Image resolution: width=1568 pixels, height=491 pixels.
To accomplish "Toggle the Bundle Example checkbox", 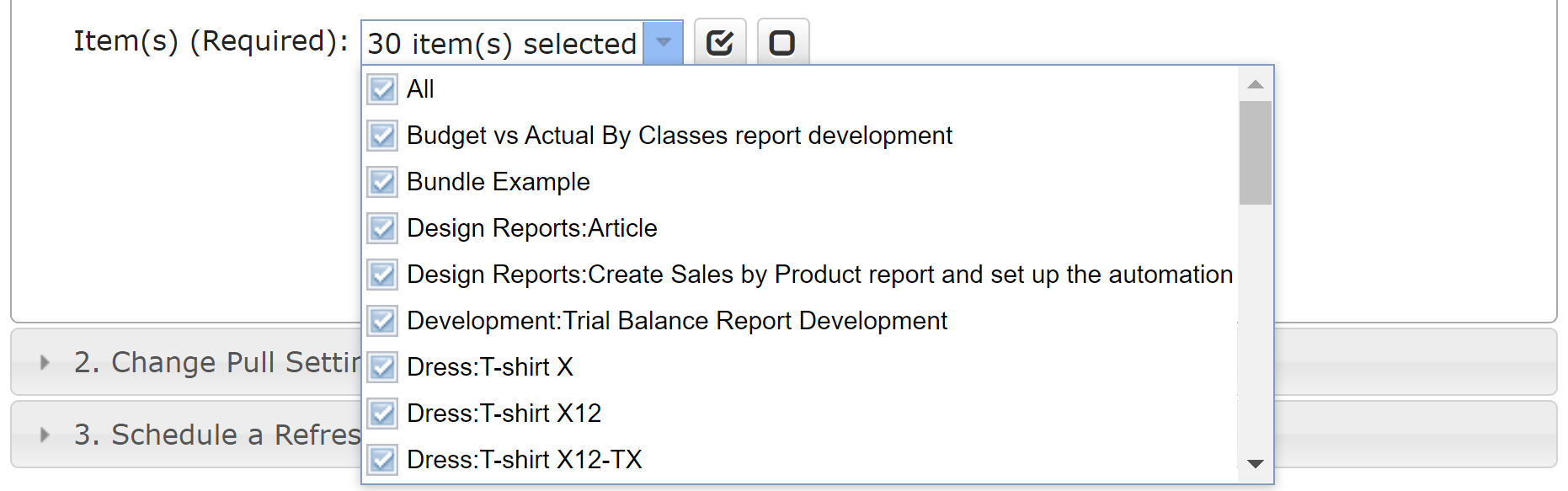I will 382,181.
